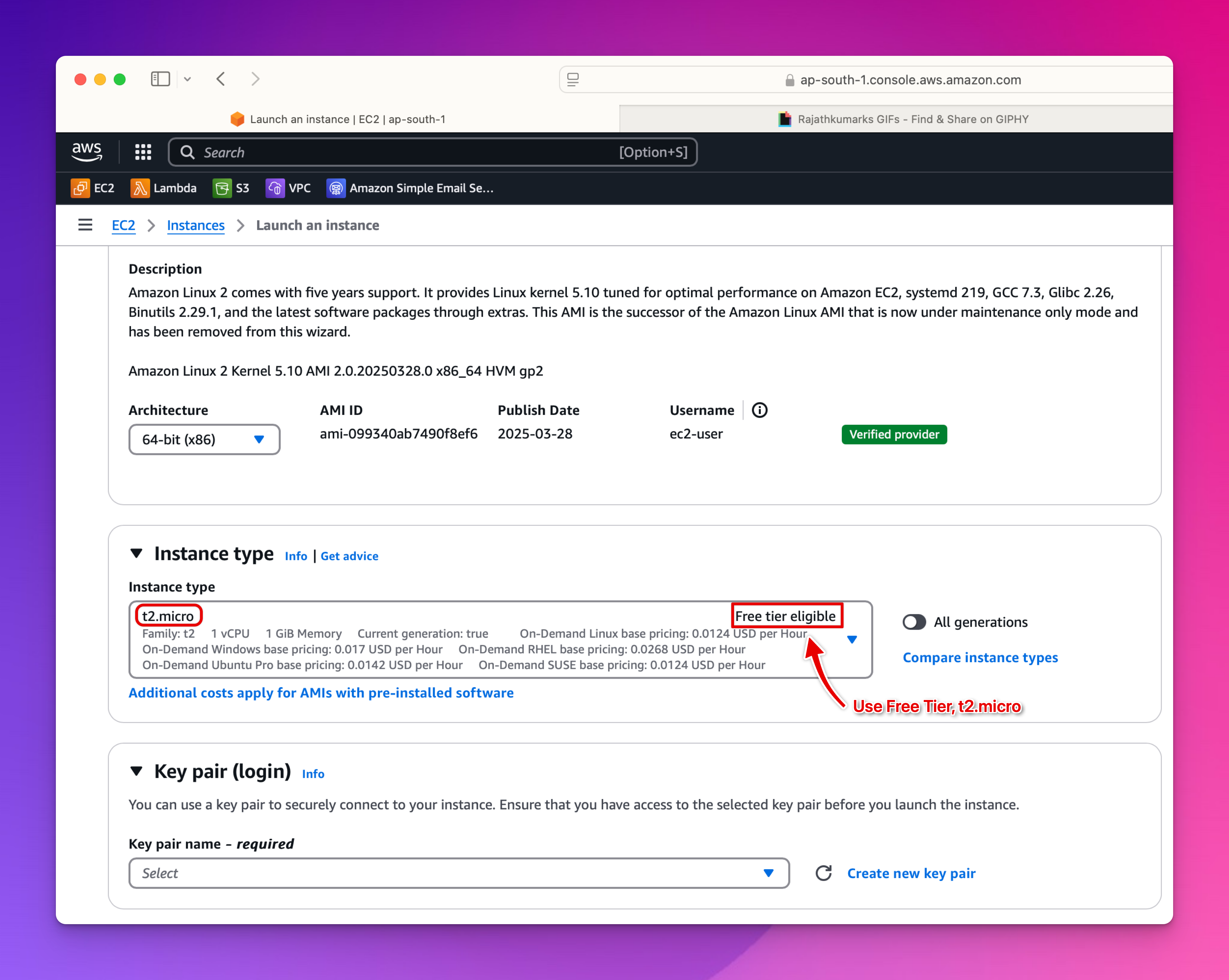Click the AWS logo home icon
This screenshot has width=1229, height=980.
click(87, 152)
